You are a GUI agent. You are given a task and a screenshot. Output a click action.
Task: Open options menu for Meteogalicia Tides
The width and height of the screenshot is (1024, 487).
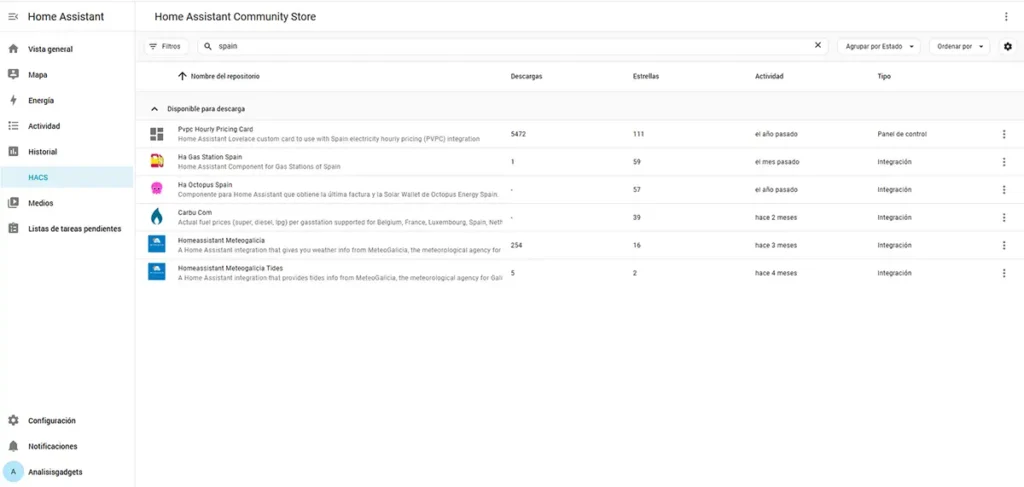pos(1004,273)
